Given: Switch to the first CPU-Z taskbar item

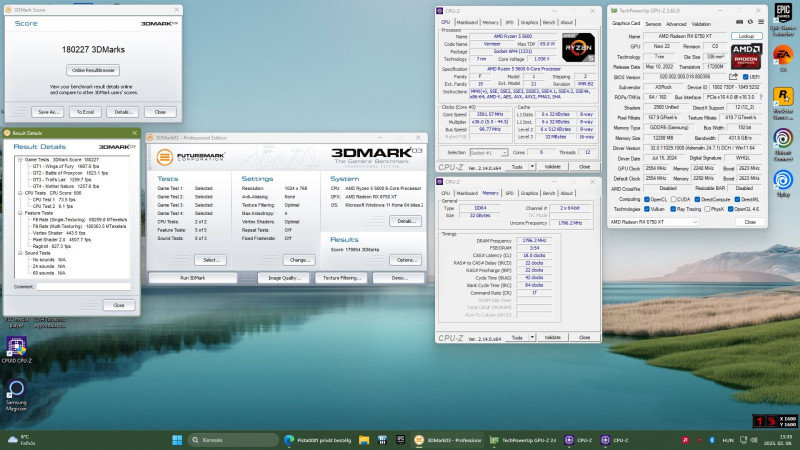Looking at the screenshot, I should [x=578, y=440].
